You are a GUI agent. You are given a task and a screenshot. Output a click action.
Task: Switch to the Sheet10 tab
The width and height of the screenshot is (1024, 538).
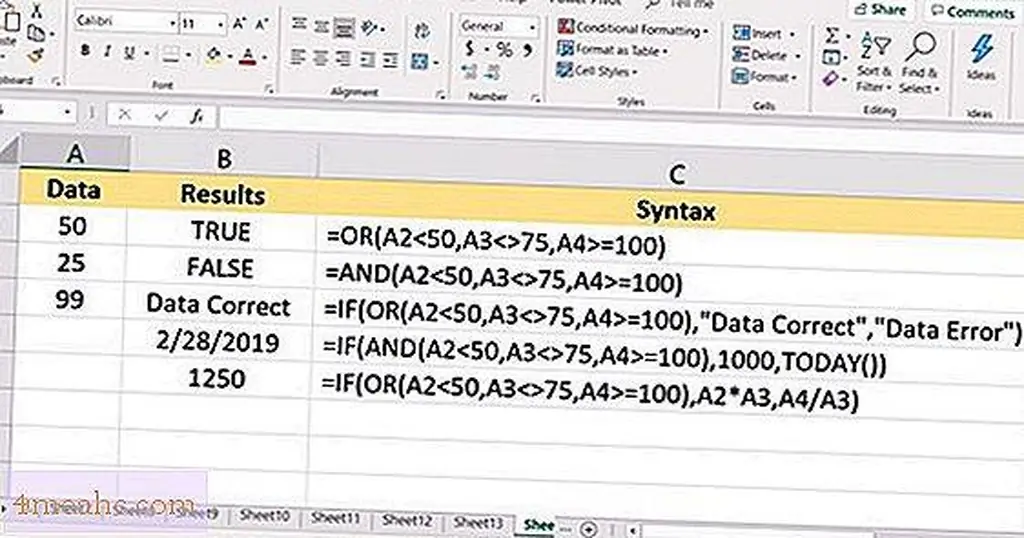point(267,517)
